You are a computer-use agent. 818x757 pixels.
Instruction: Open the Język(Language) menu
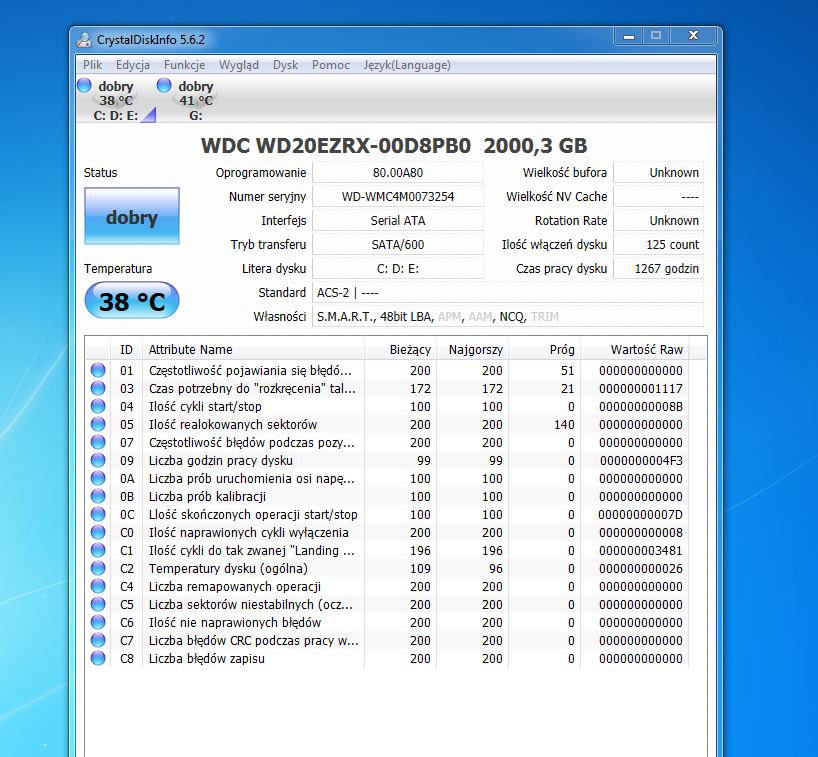[407, 65]
